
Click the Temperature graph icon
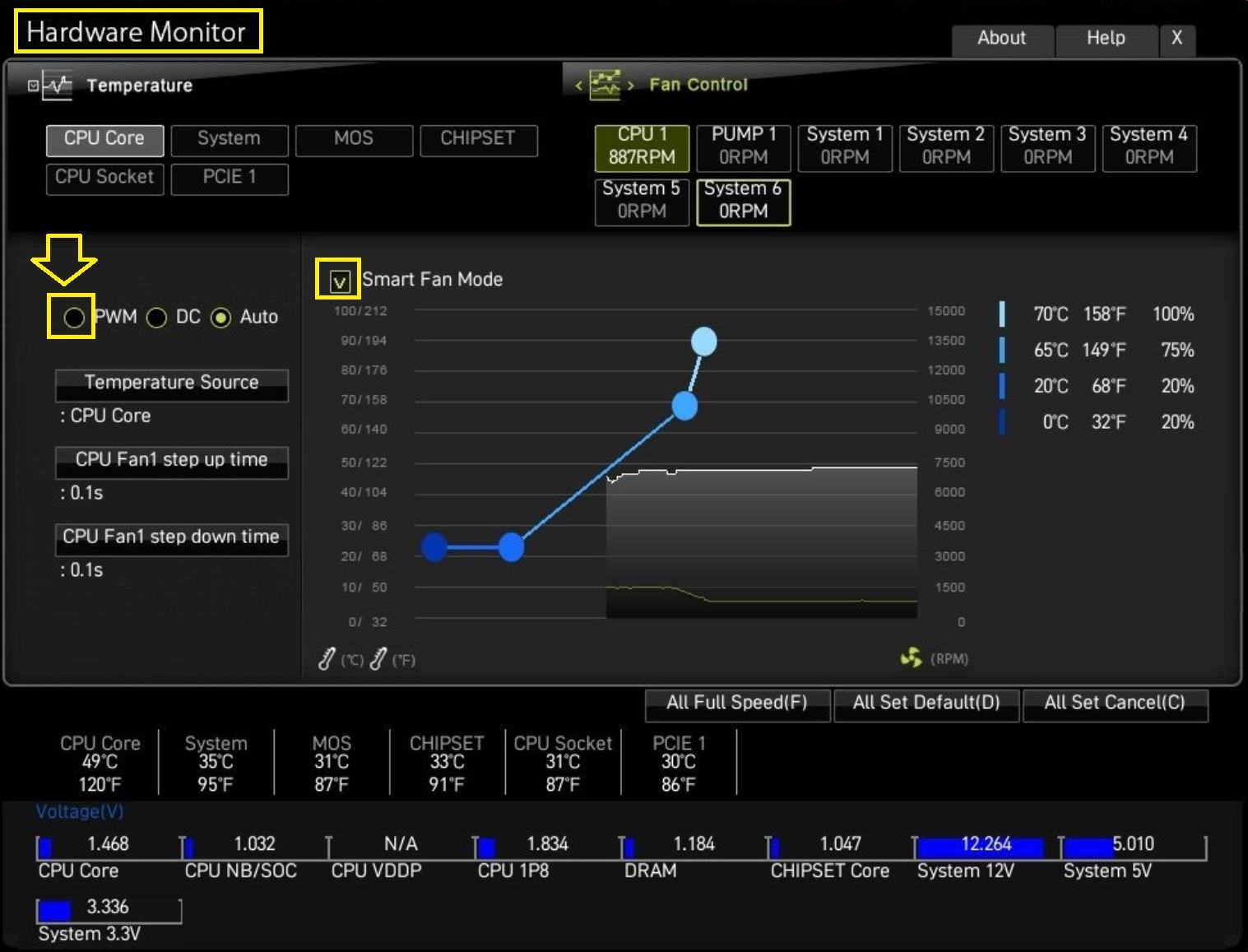click(x=57, y=85)
